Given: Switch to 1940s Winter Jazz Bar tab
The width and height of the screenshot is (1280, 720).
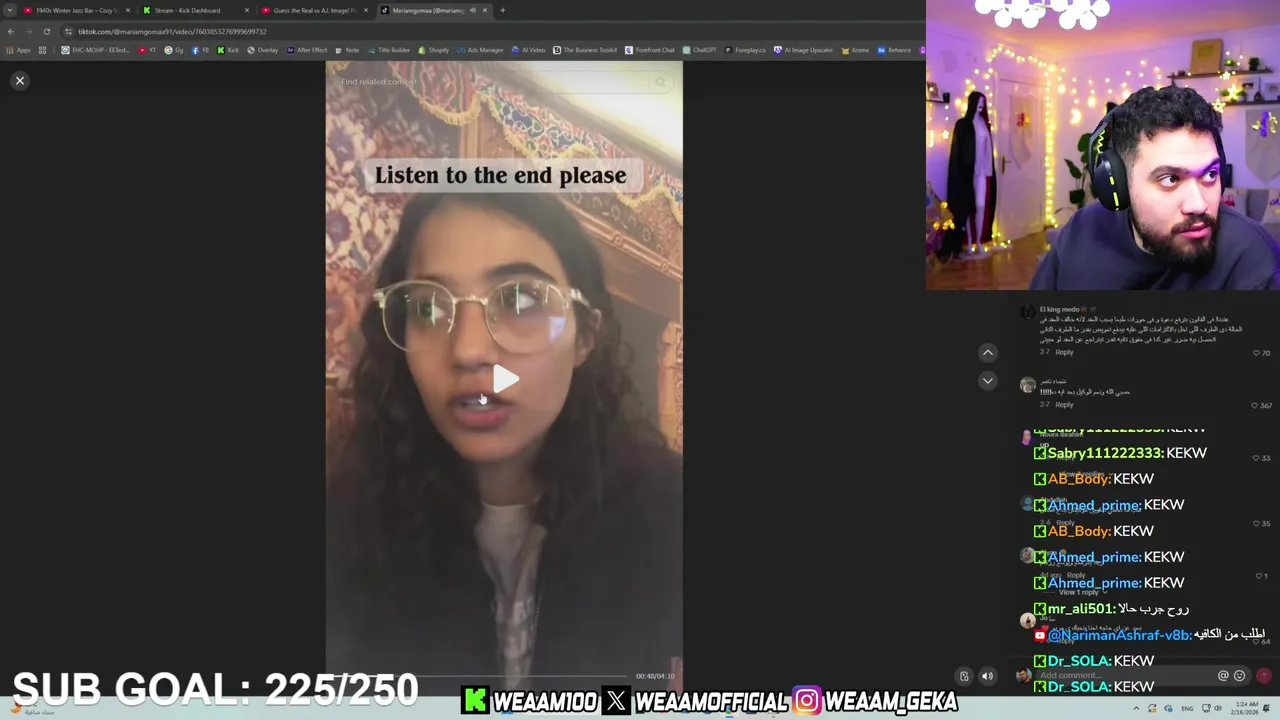Looking at the screenshot, I should (x=75, y=10).
